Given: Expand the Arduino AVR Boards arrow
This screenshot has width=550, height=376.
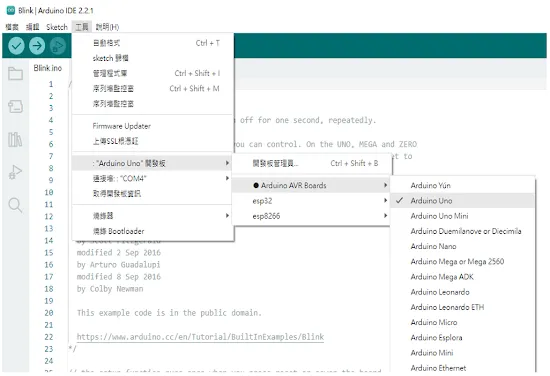Looking at the screenshot, I should 385,185.
